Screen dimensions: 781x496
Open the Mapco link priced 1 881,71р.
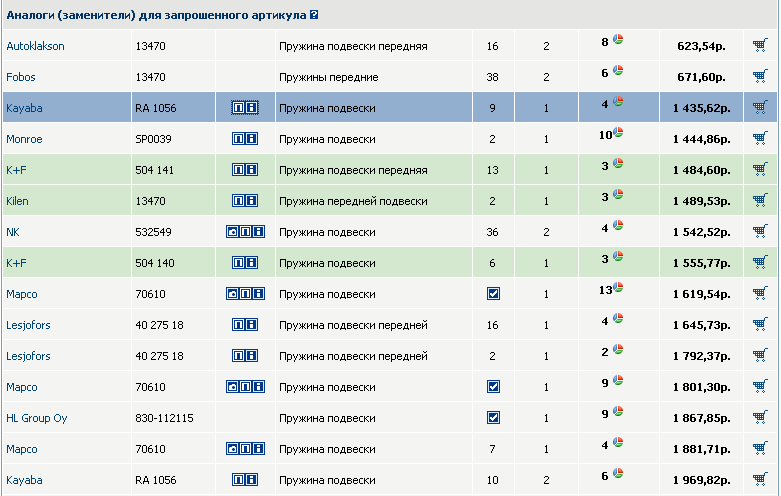22,449
